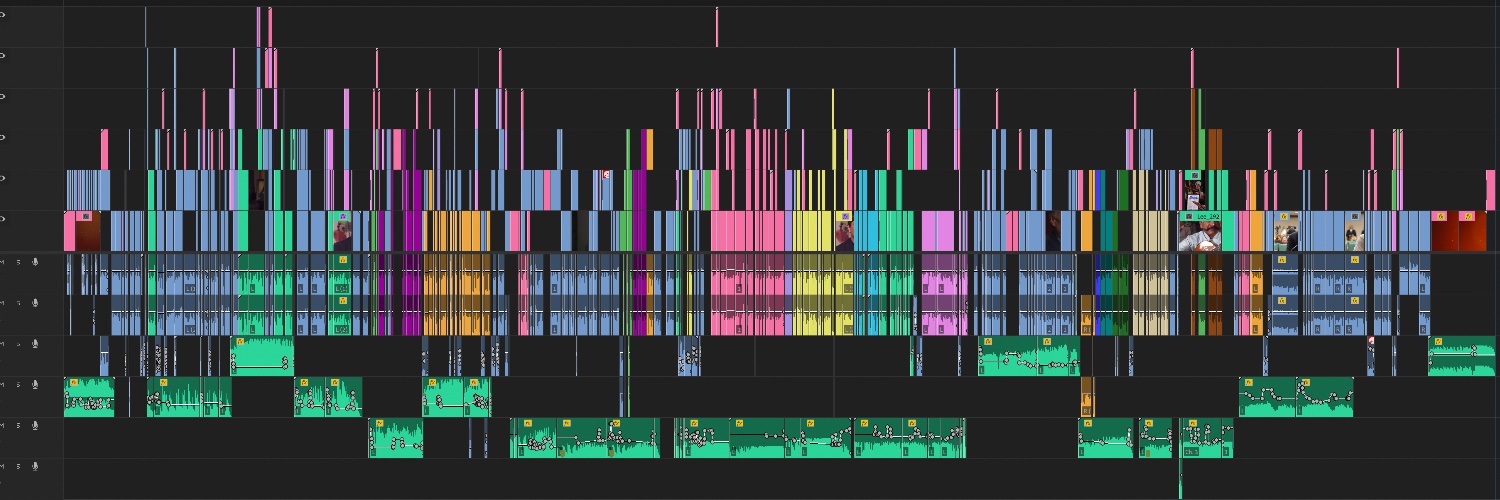The height and width of the screenshot is (500, 1500).
Task: Click the fx badge on the Loc_192 clip
Action: pyautogui.click(x=1189, y=216)
